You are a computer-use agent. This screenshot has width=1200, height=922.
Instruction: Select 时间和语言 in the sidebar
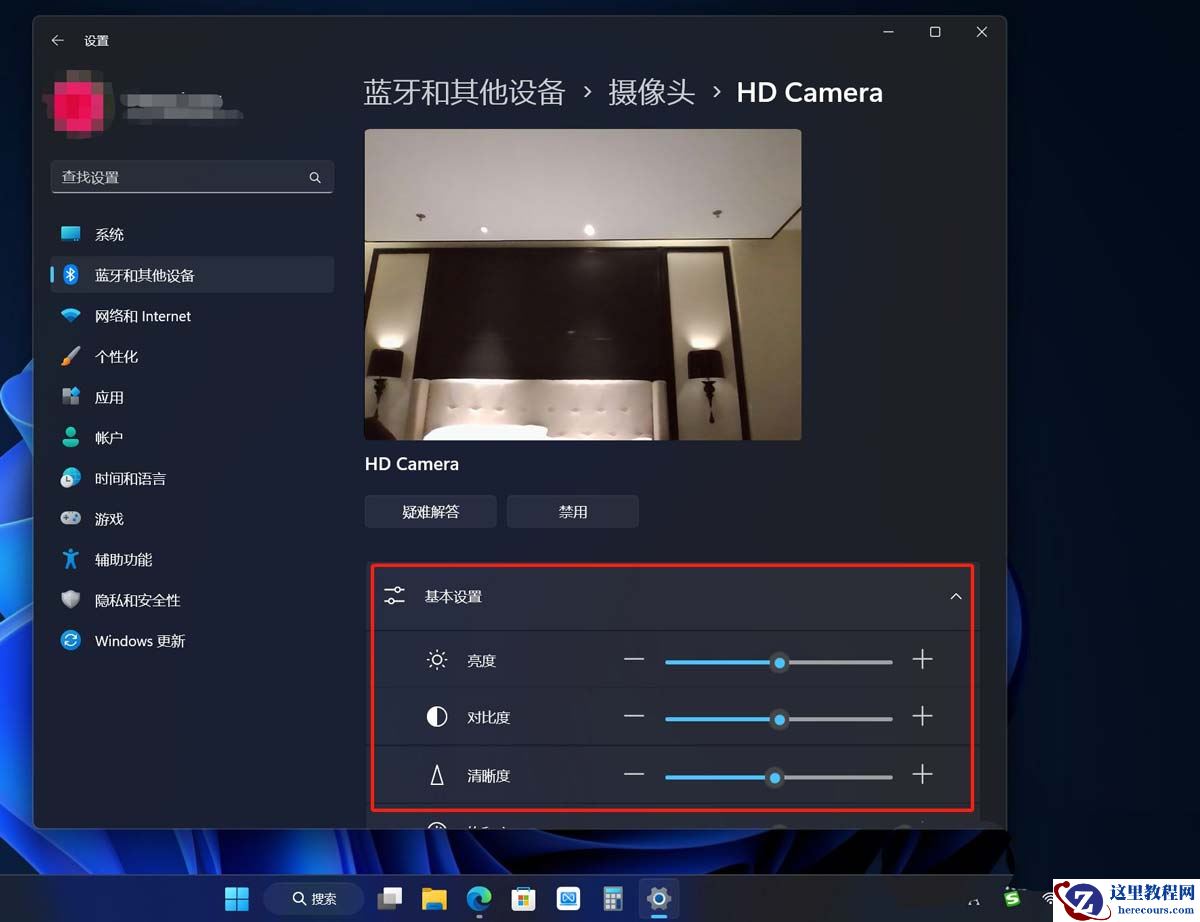[x=129, y=478]
